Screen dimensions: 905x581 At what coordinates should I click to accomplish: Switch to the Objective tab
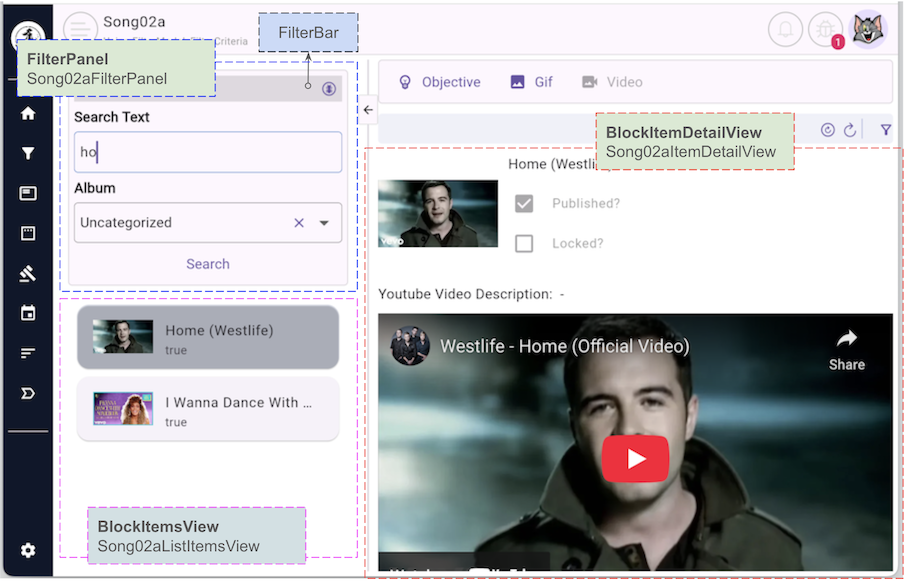(439, 82)
